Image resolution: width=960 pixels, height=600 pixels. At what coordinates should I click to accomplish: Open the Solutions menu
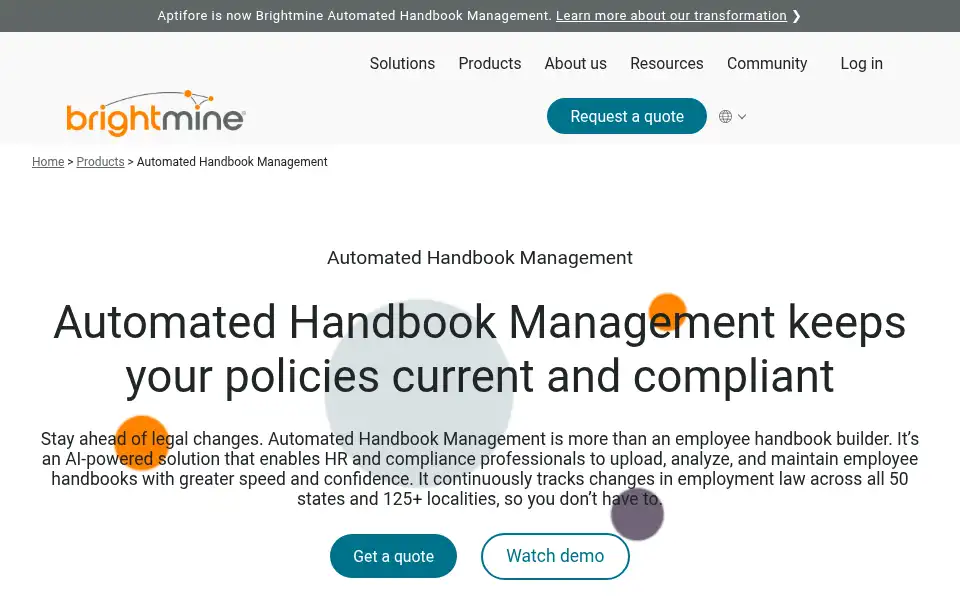(402, 64)
